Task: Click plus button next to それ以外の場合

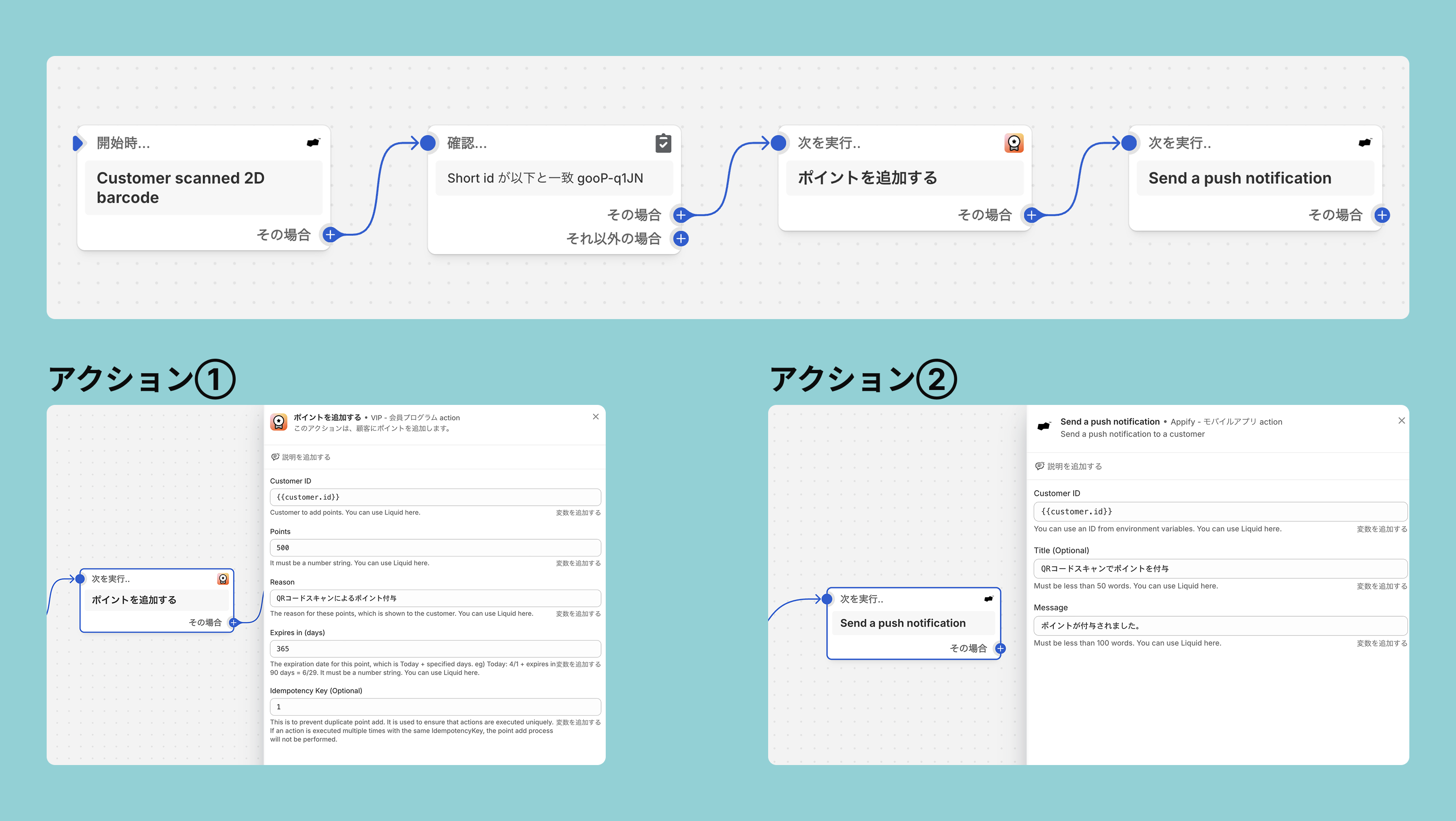Action: [681, 238]
